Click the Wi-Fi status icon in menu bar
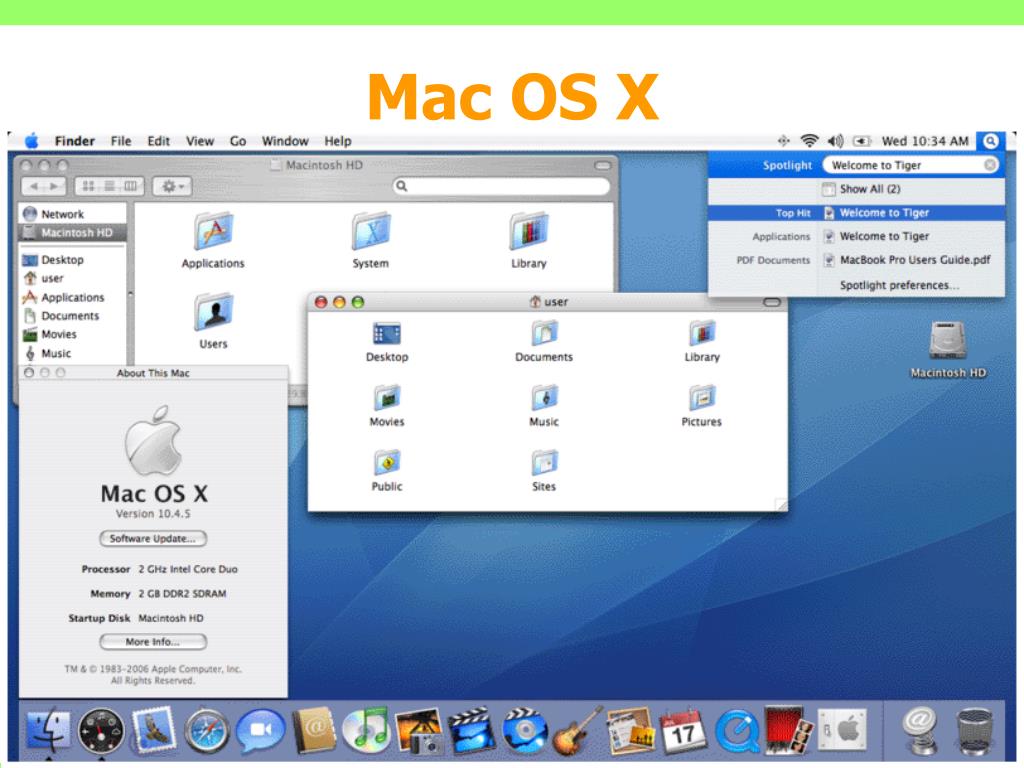This screenshot has width=1024, height=768. pos(809,141)
